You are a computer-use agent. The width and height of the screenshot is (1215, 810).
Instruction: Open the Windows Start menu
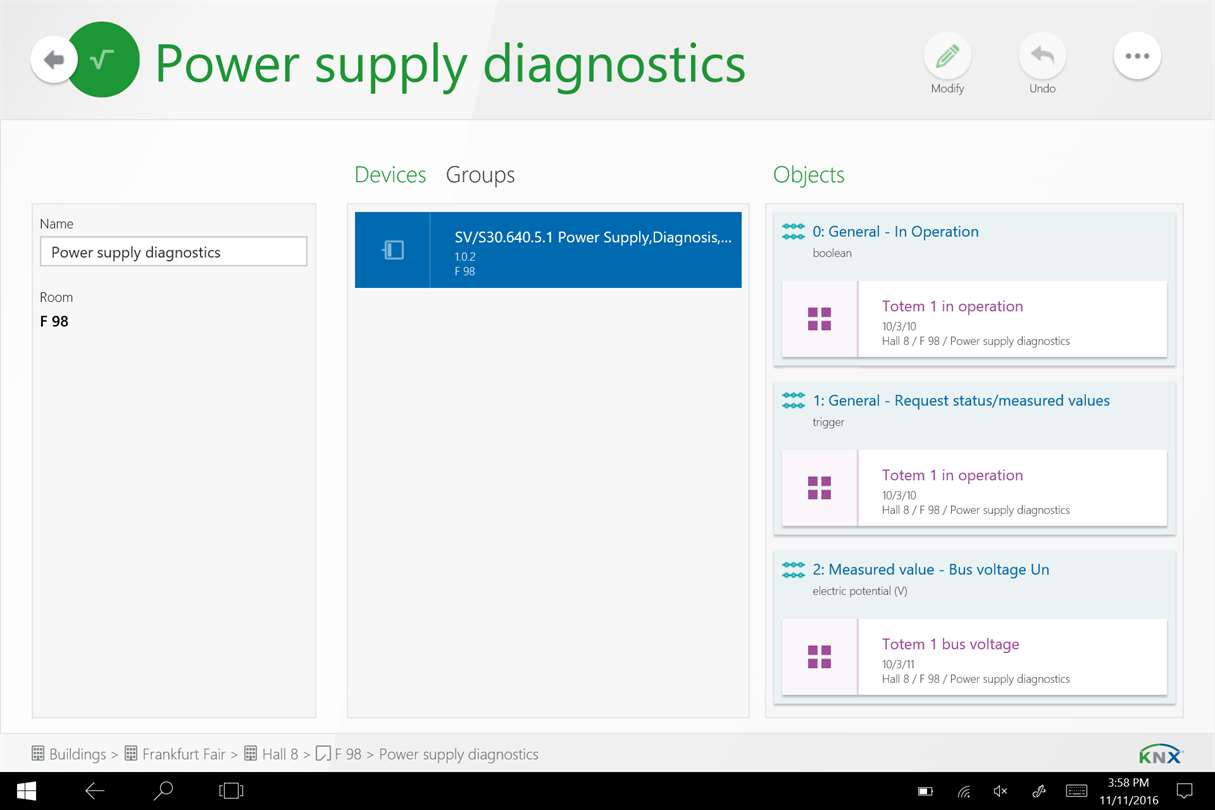click(27, 791)
